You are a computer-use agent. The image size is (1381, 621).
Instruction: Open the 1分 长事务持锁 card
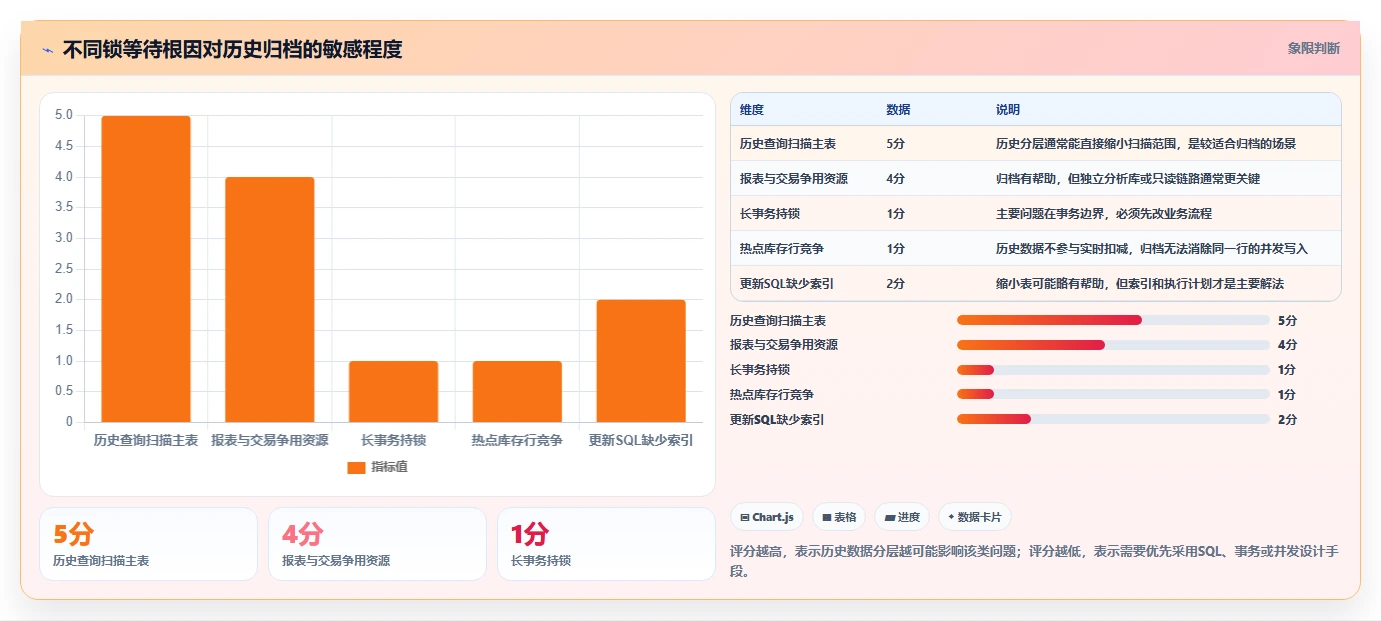click(606, 544)
